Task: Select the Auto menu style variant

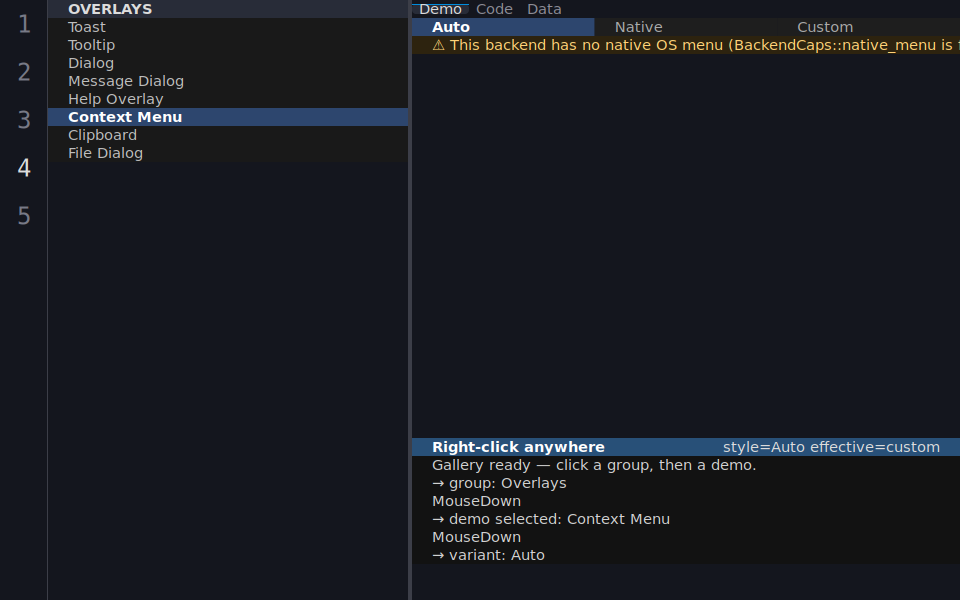Action: (503, 27)
